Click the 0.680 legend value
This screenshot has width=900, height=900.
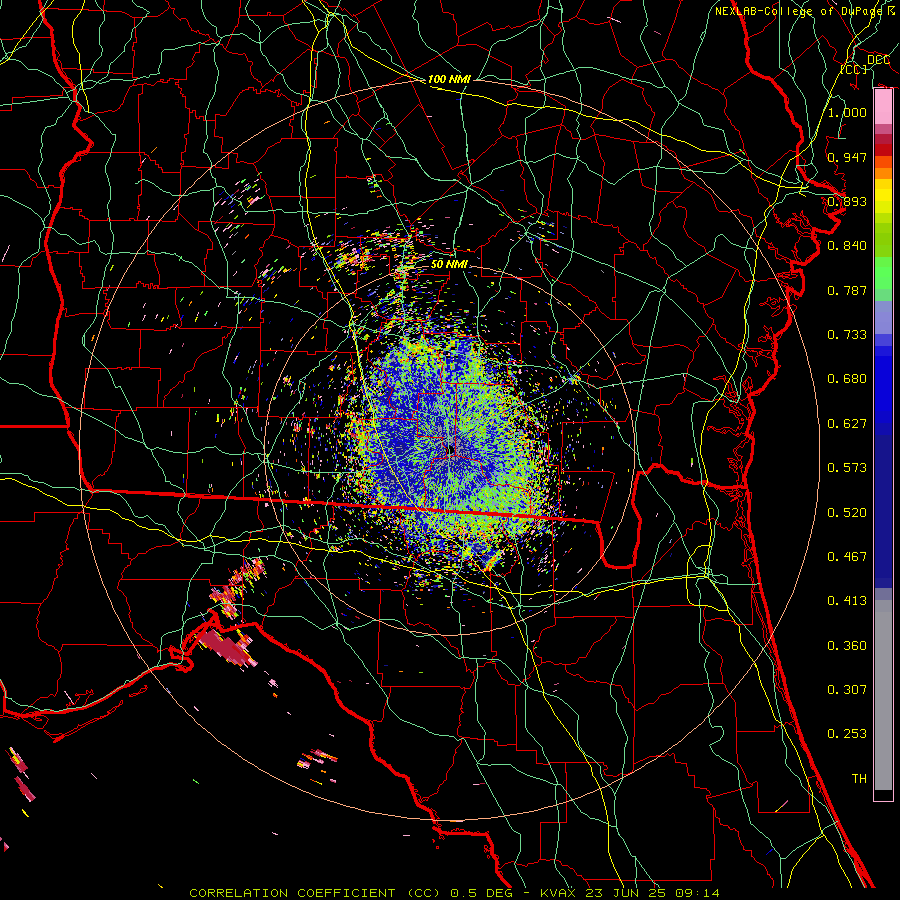[847, 379]
